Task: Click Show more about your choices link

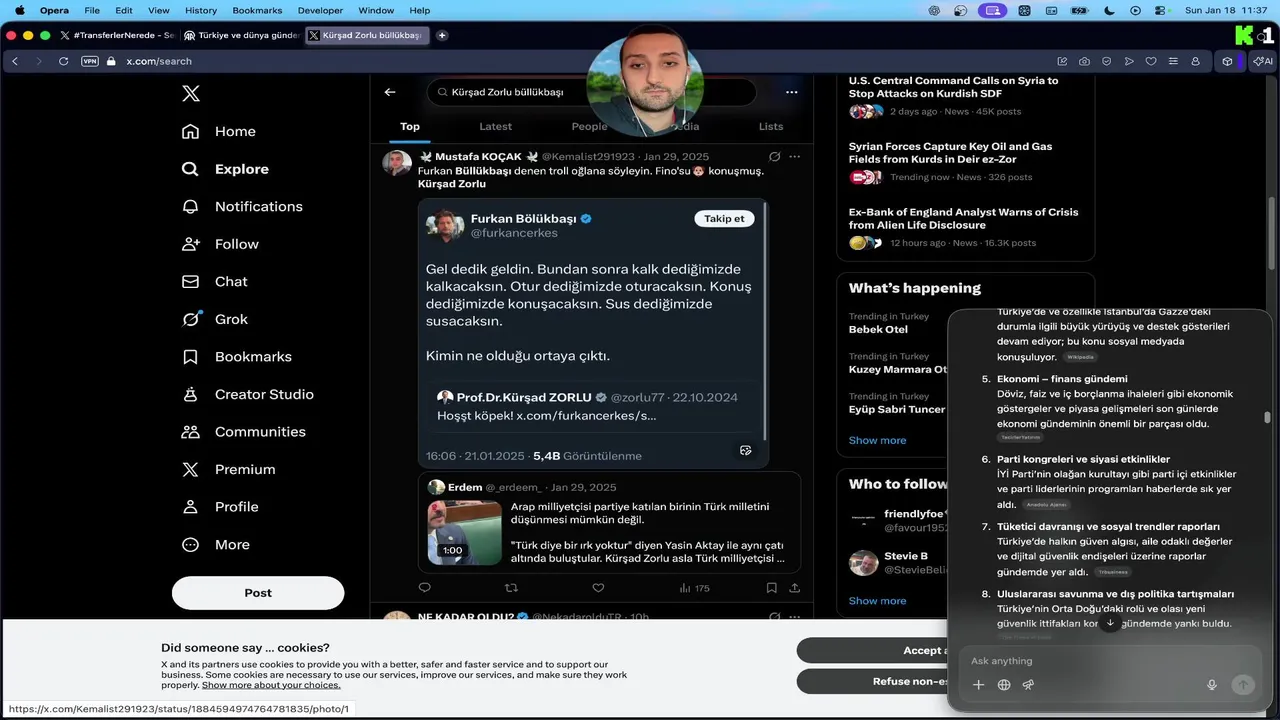Action: coord(271,685)
